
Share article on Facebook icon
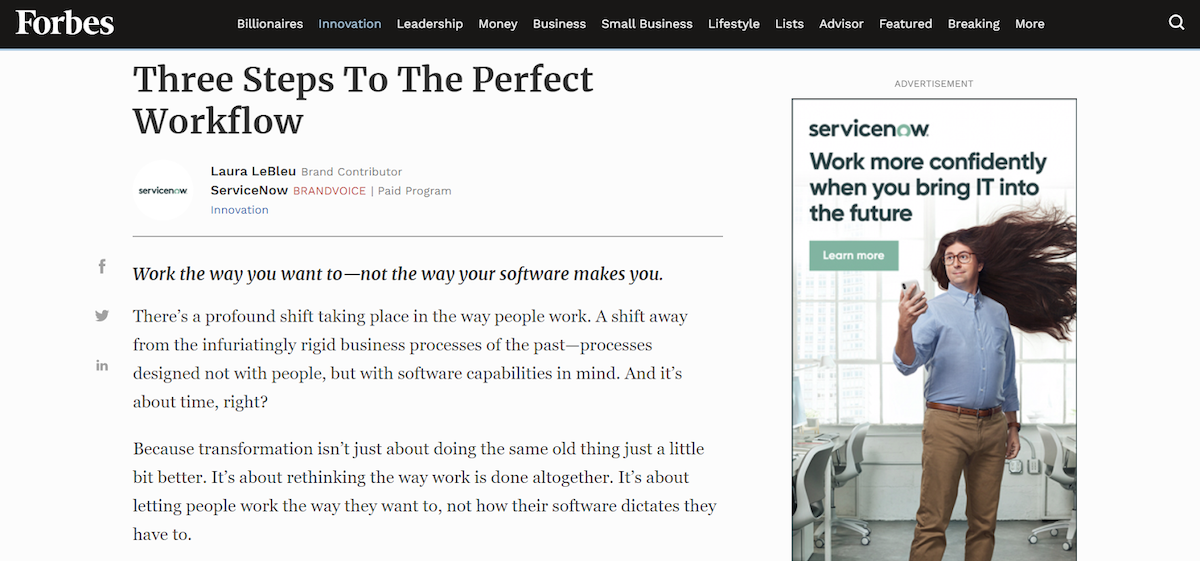click(x=102, y=266)
